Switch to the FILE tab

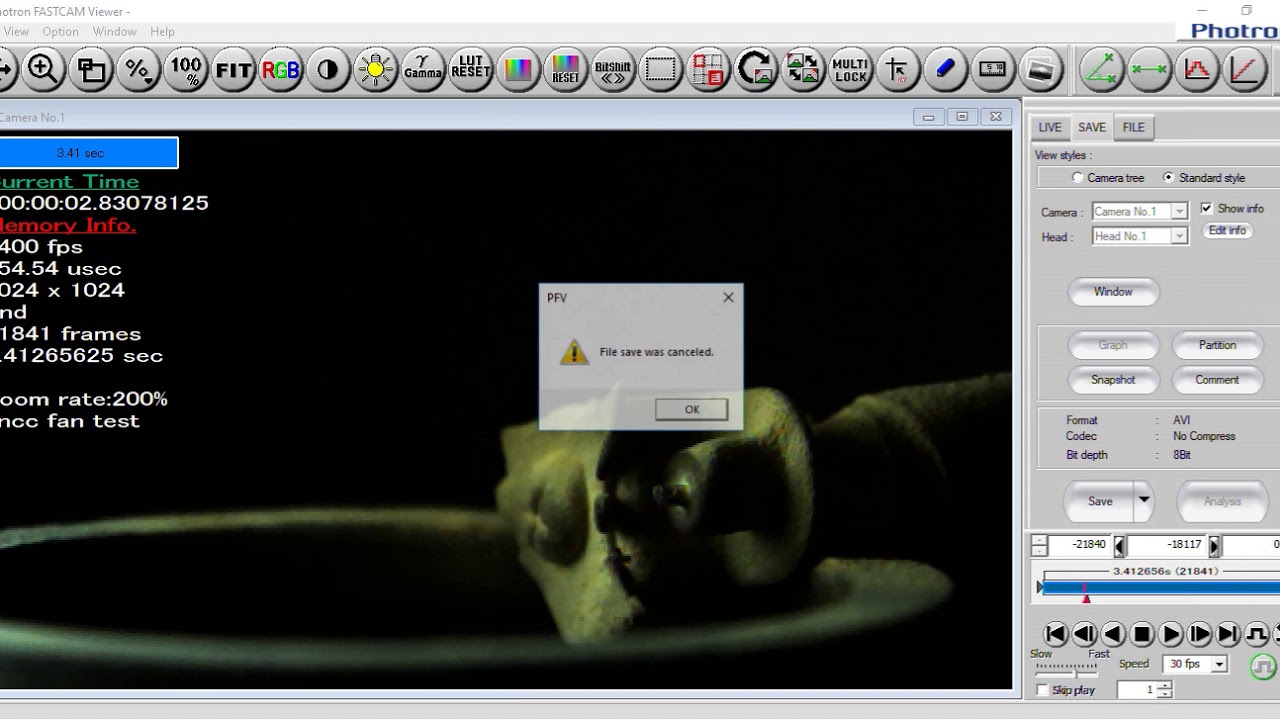coord(1133,127)
